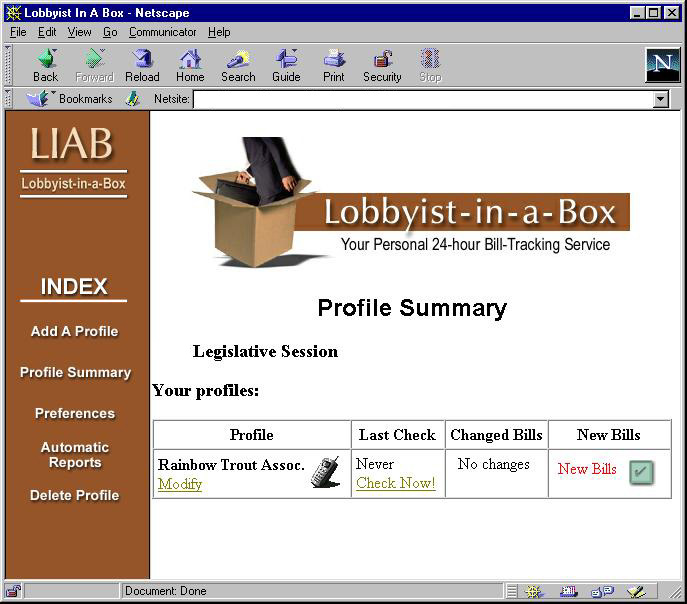Open Preferences in sidebar
The image size is (687, 604).
pos(75,413)
